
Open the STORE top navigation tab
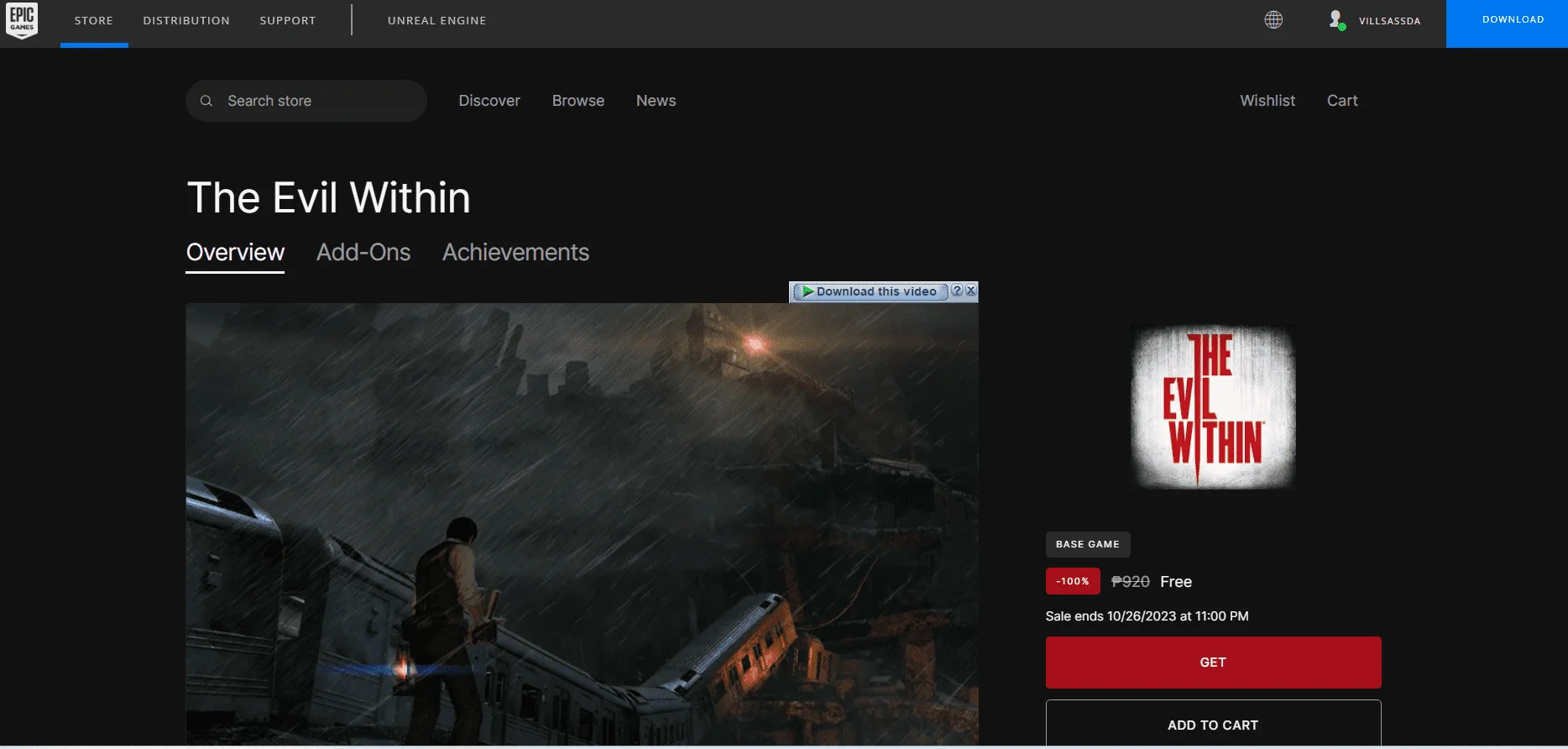[x=94, y=21]
